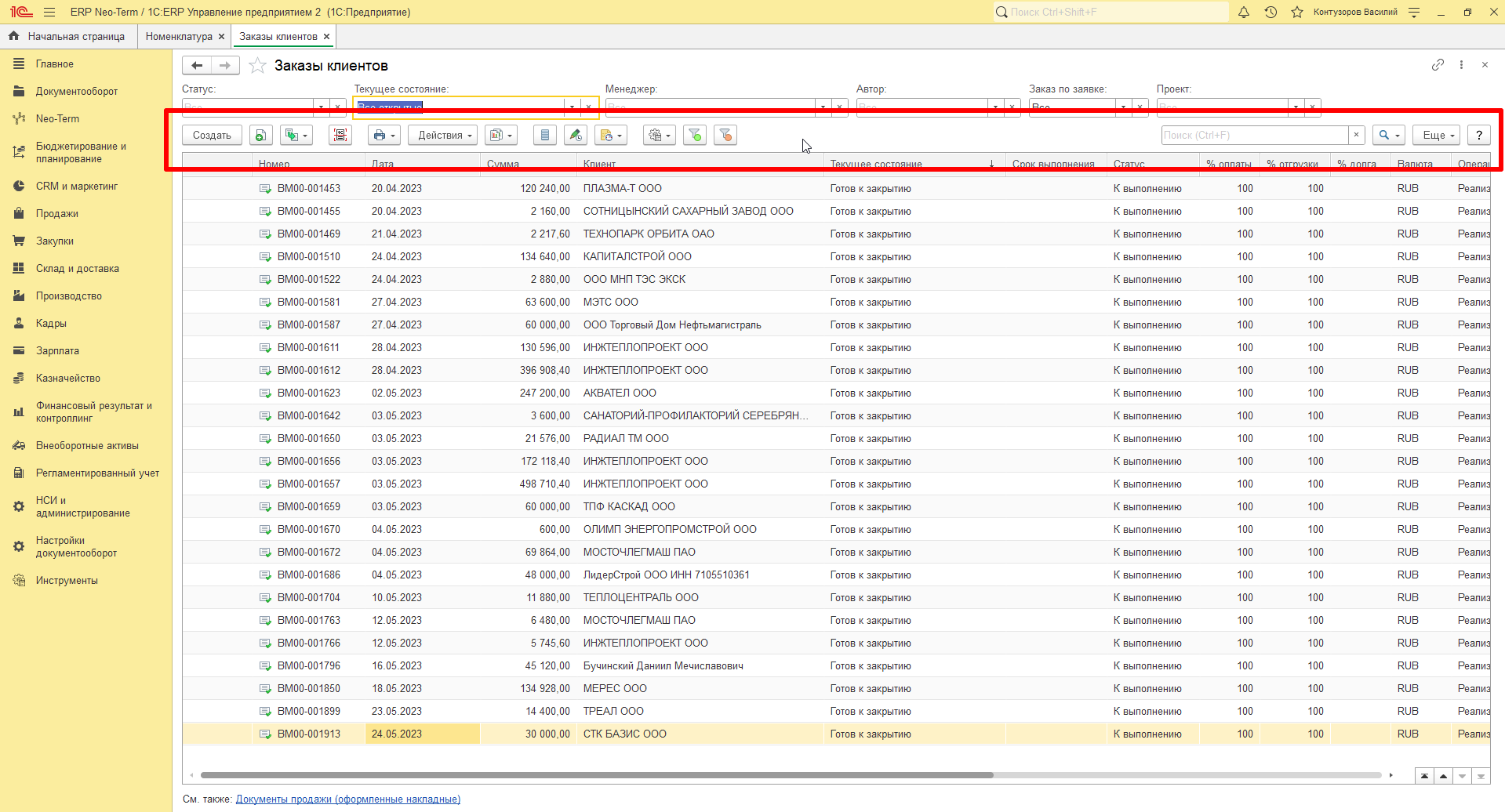Go forward with the right arrow button
This screenshot has width=1505, height=812.
[225, 66]
